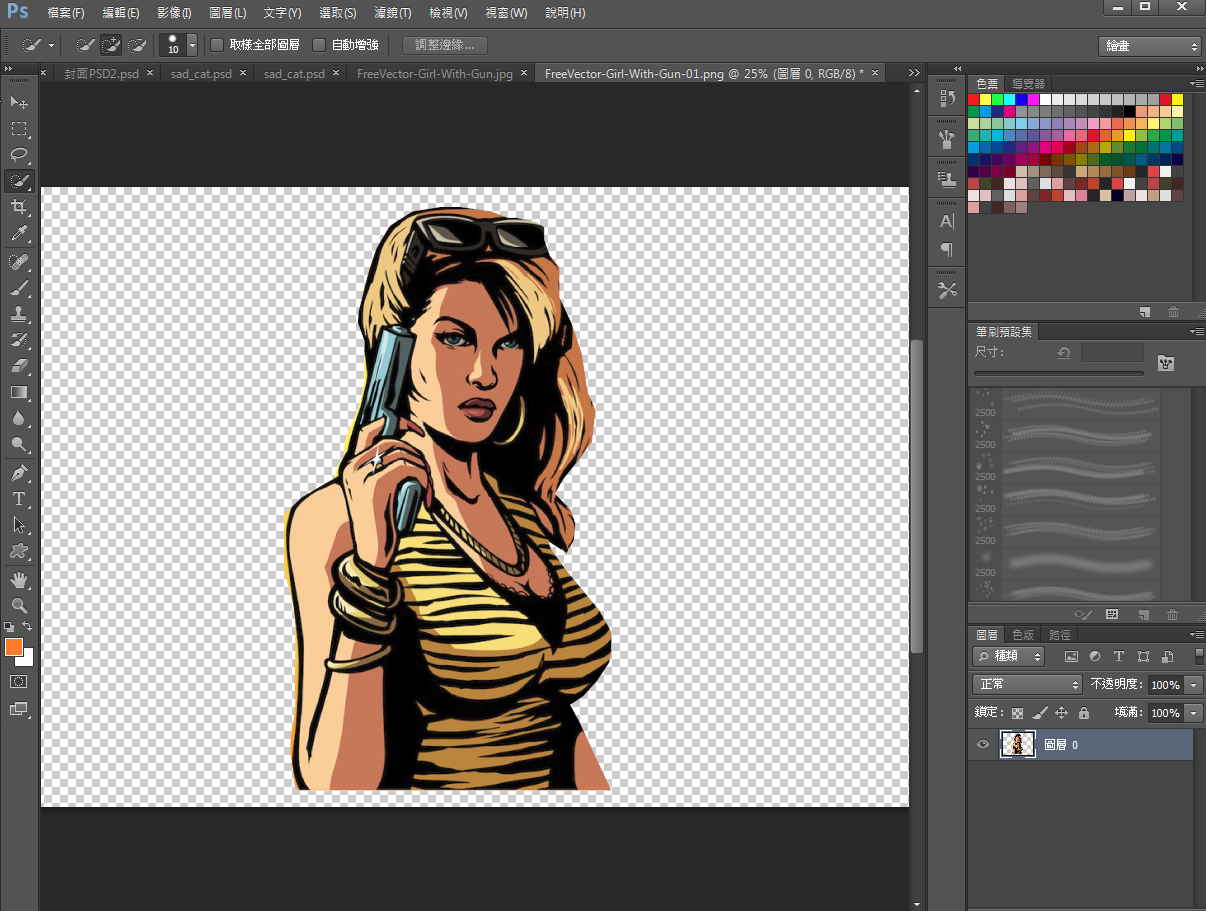Open the Brush Presets dock icon

click(x=947, y=138)
